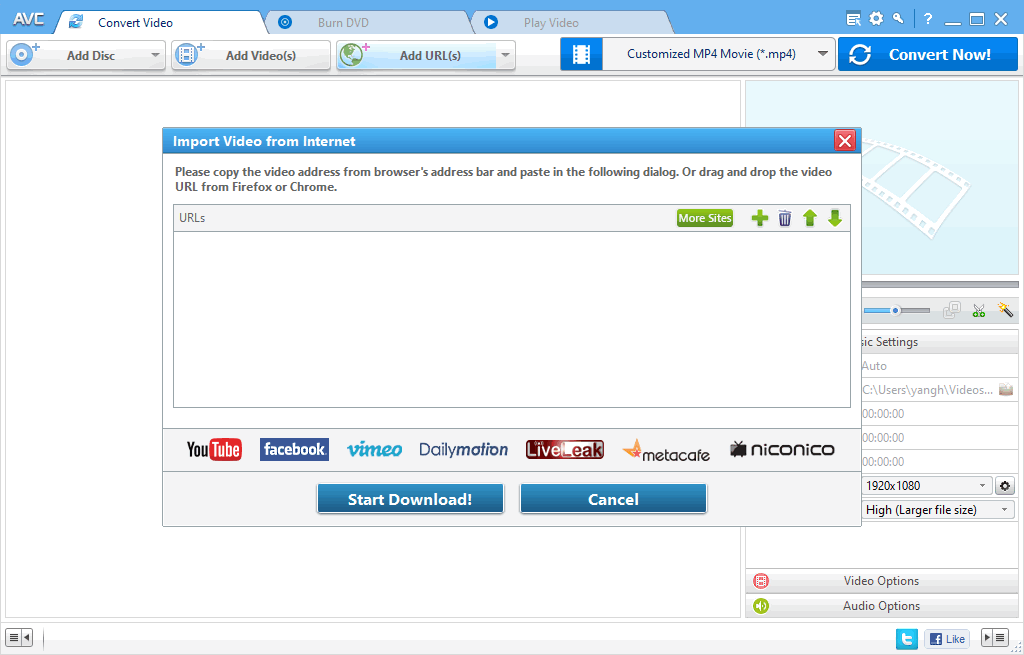This screenshot has height=655, width=1024.
Task: Close the Import Video from Internet dialog
Action: (845, 141)
